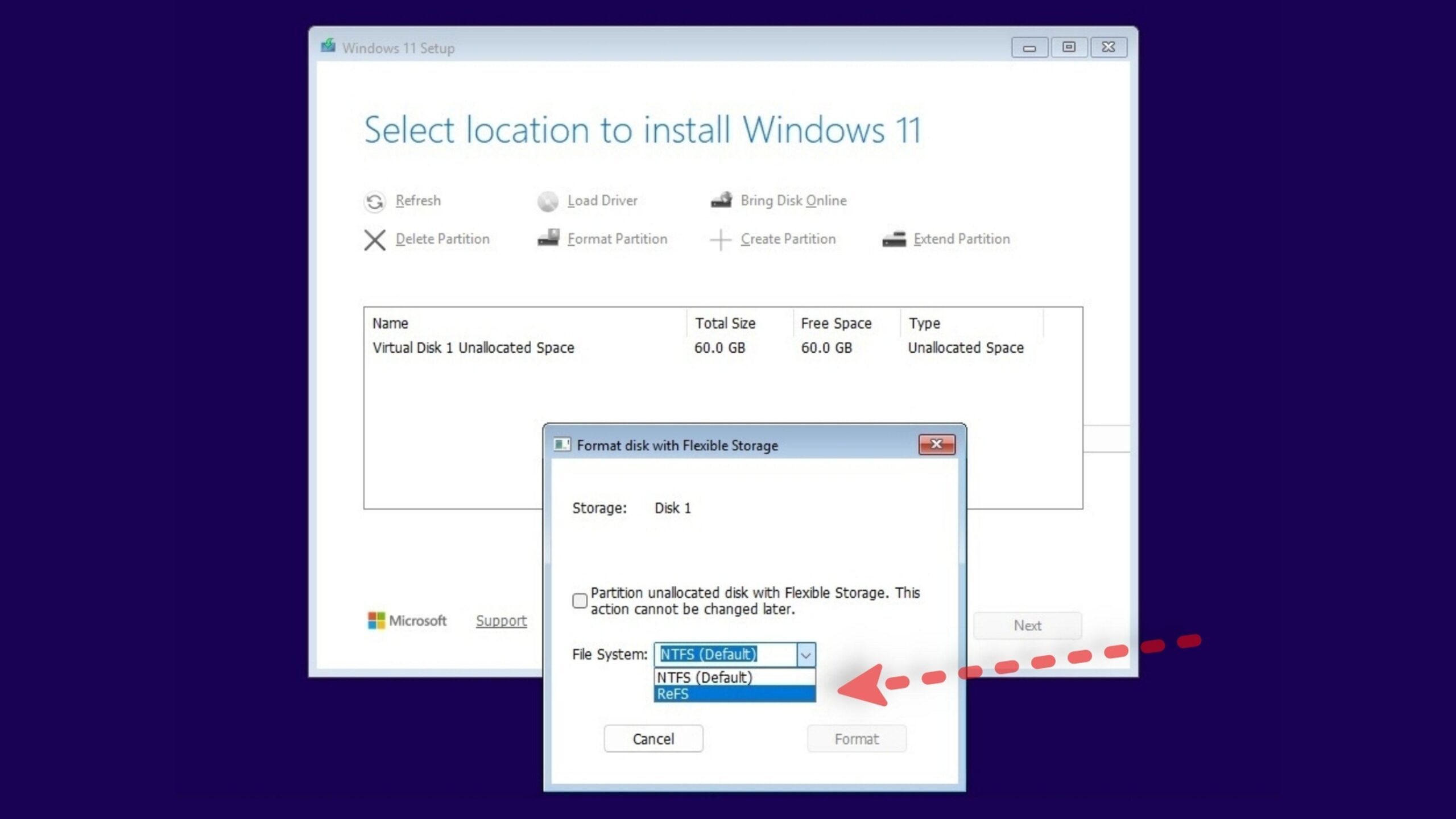This screenshot has height=819, width=1456.
Task: Click the Unallocated Space Type cell
Action: click(966, 348)
